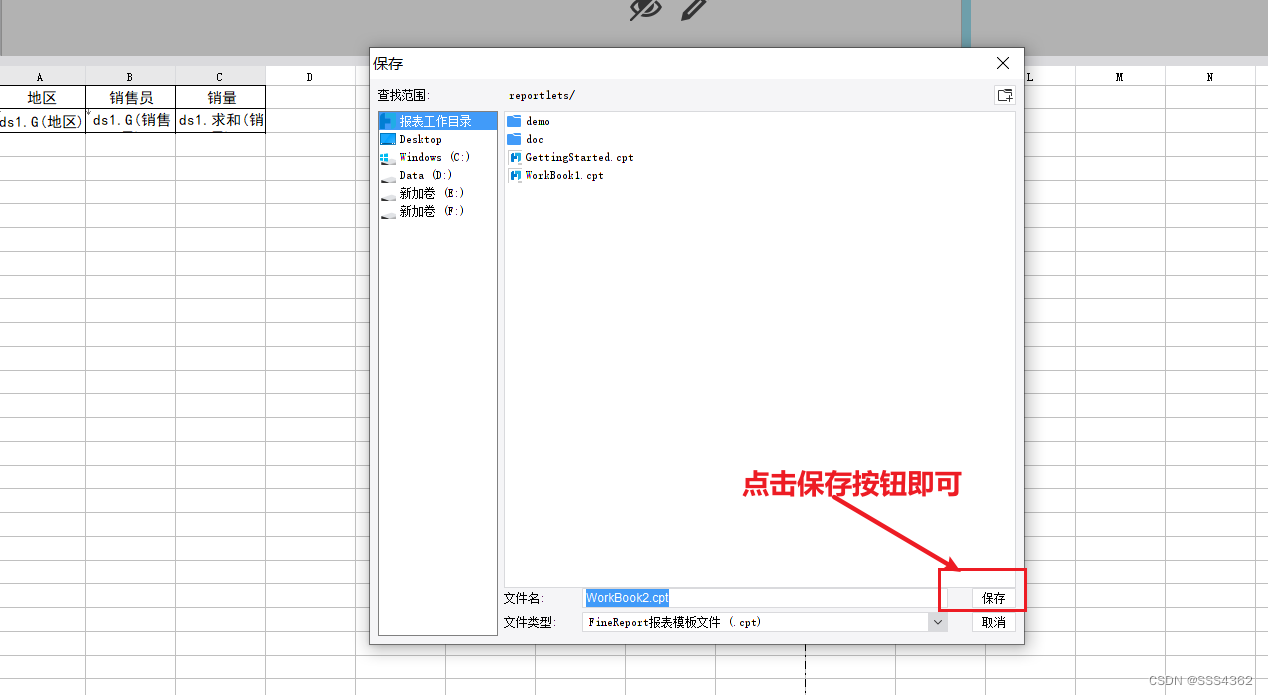Click the new folder icon in save dialog
This screenshot has width=1268, height=695.
[x=1004, y=95]
